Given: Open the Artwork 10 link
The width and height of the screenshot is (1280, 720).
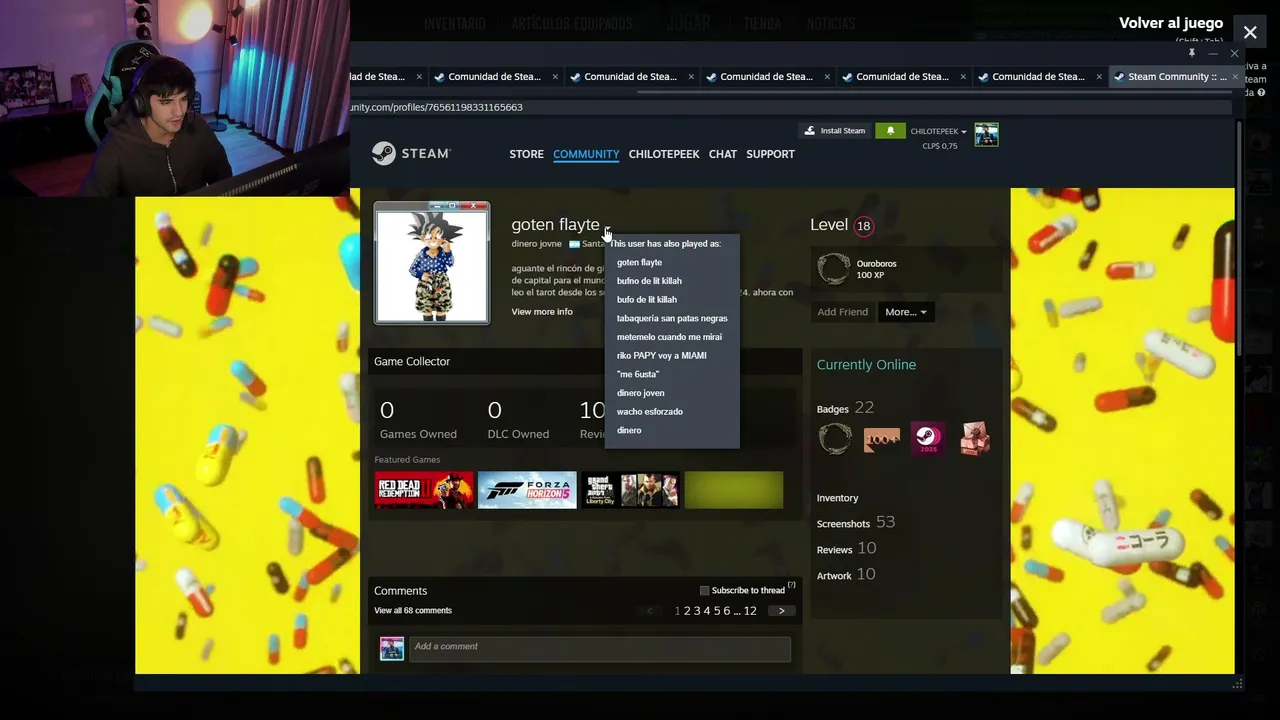Looking at the screenshot, I should point(846,575).
